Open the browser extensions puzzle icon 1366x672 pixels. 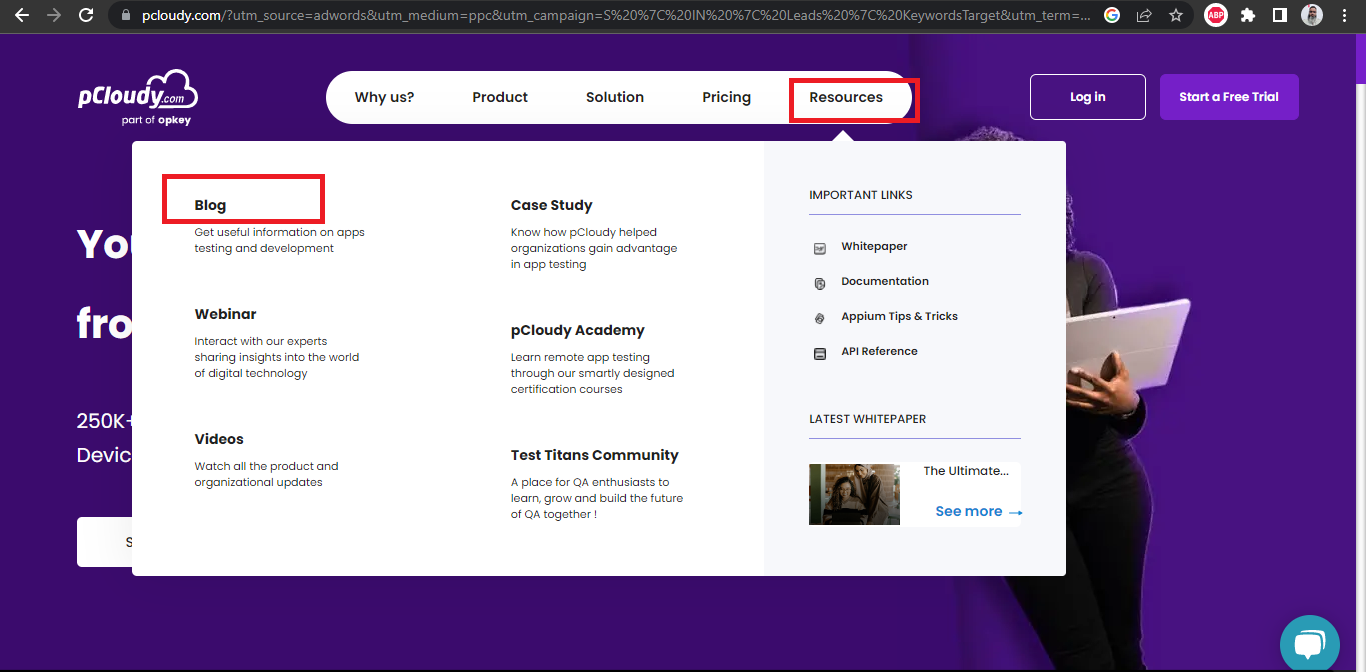click(x=1247, y=15)
